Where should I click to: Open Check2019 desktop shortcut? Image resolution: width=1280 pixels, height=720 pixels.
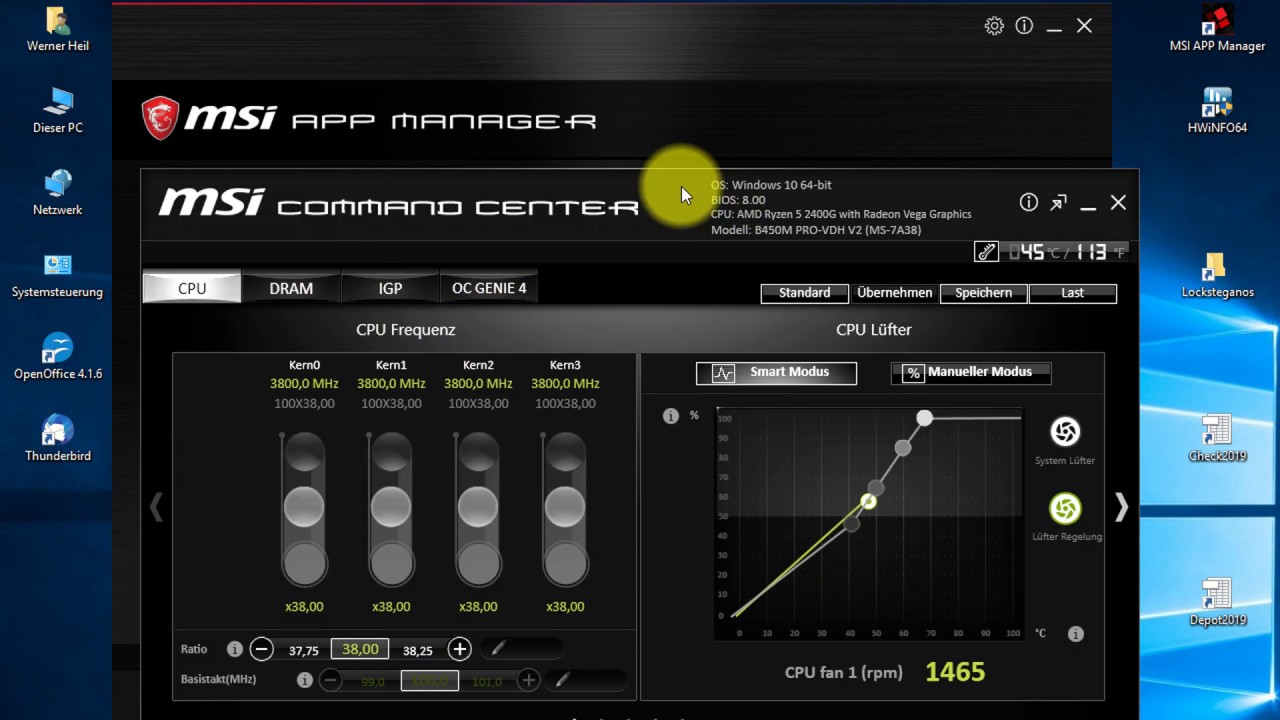(x=1217, y=438)
